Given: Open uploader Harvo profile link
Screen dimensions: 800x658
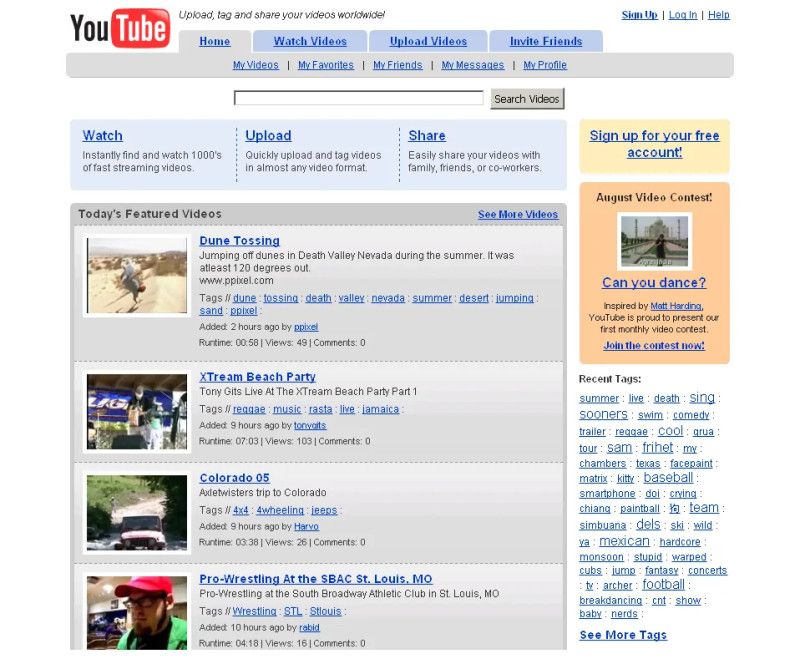Looking at the screenshot, I should 306,526.
